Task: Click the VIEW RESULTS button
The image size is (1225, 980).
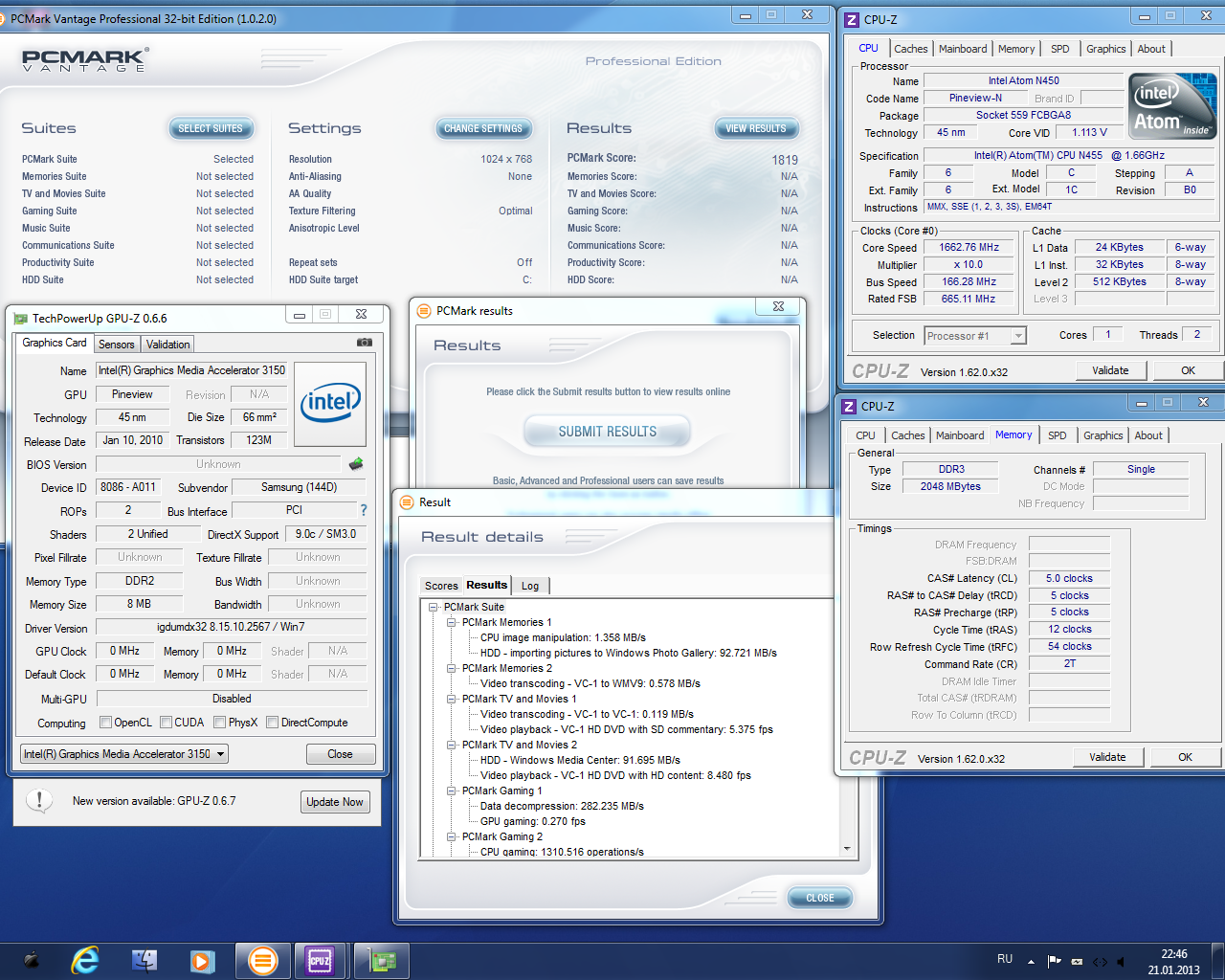Action: point(756,128)
